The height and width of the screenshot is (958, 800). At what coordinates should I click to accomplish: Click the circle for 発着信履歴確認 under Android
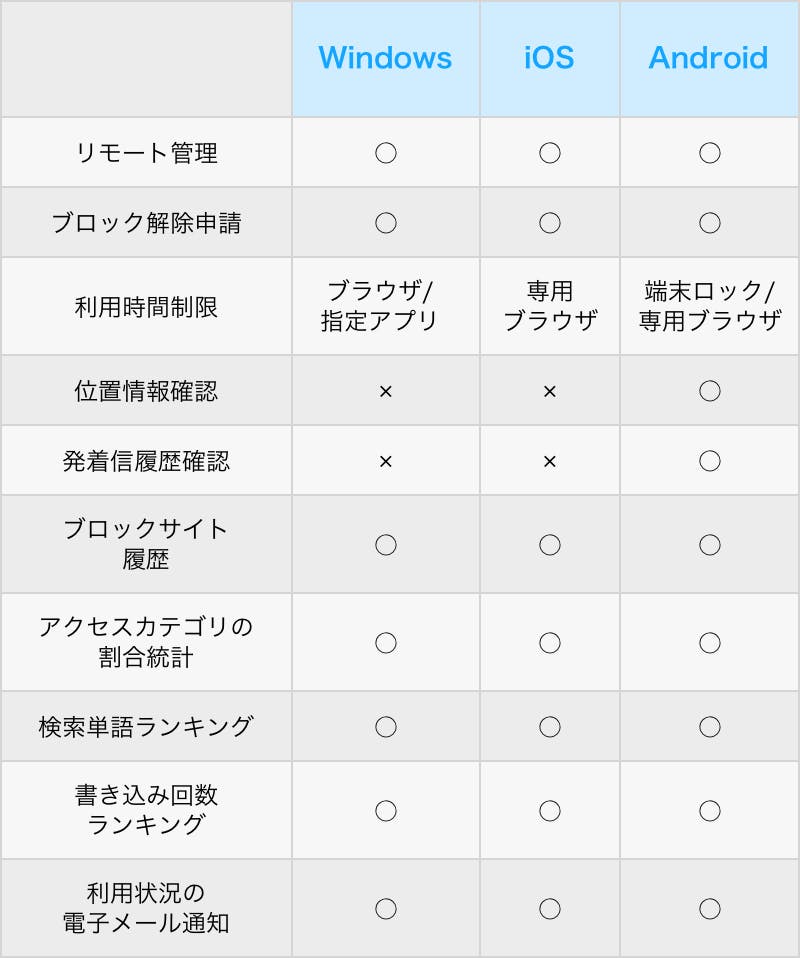click(x=710, y=461)
